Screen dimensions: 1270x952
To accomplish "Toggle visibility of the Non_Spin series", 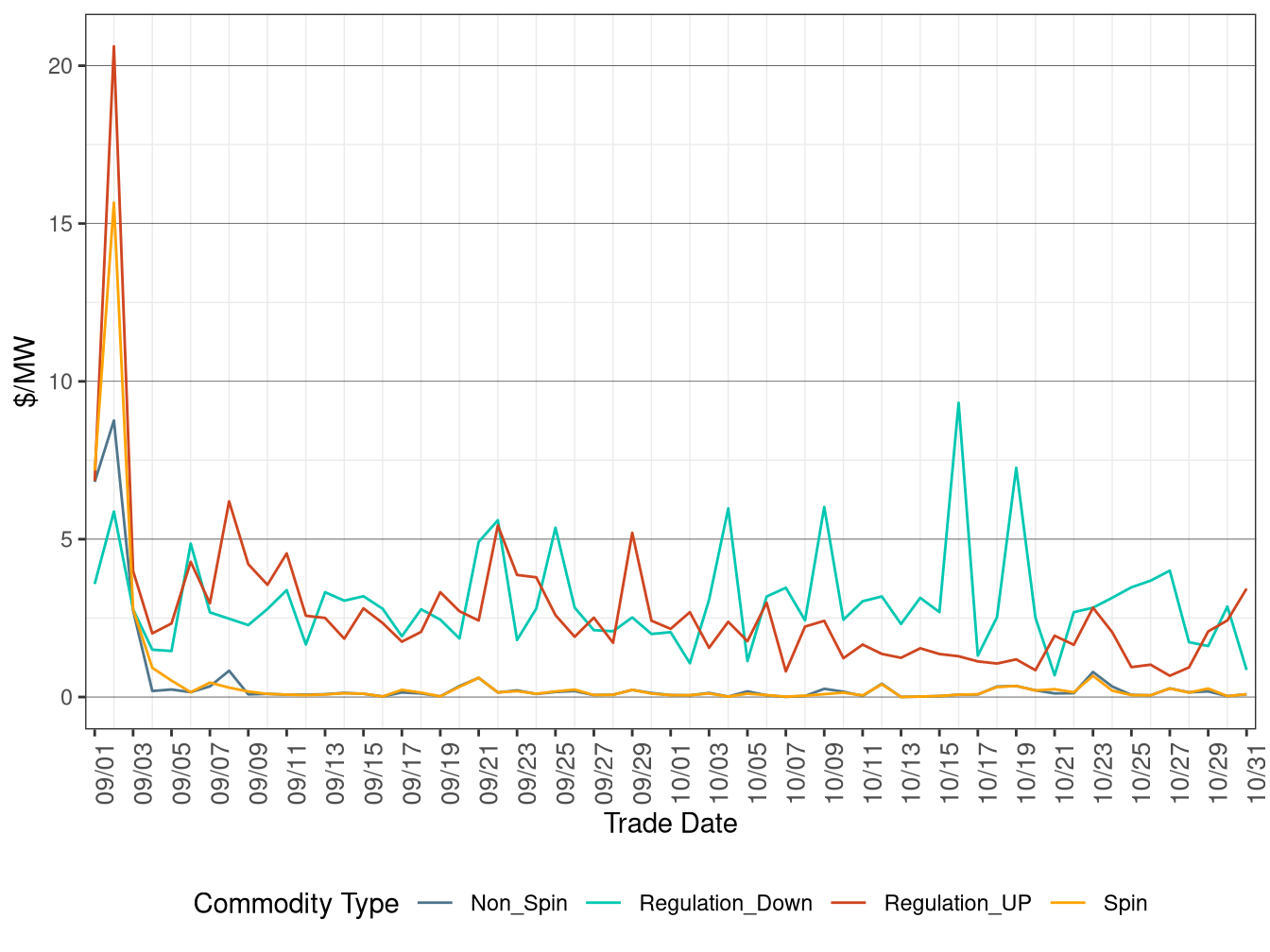I will coord(520,903).
